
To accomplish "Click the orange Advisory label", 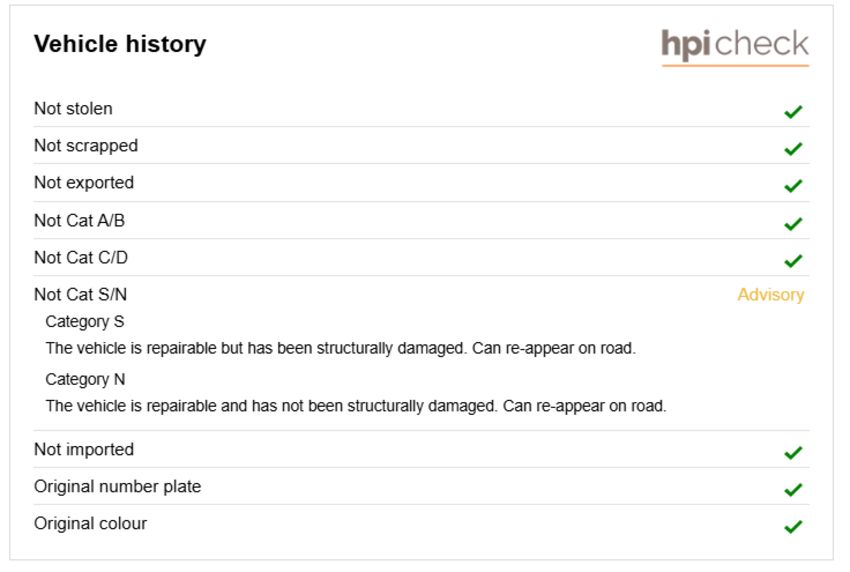I will click(770, 295).
